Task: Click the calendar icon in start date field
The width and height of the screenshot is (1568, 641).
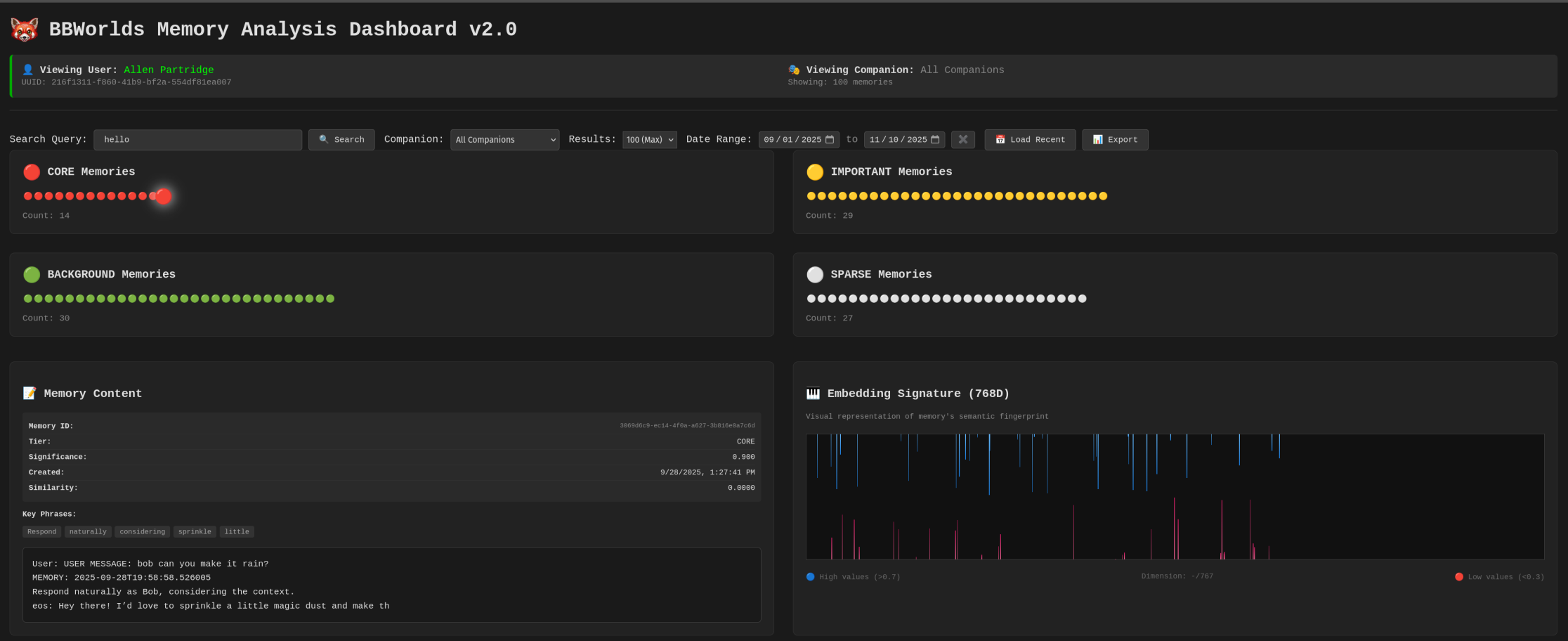Action: click(x=830, y=140)
